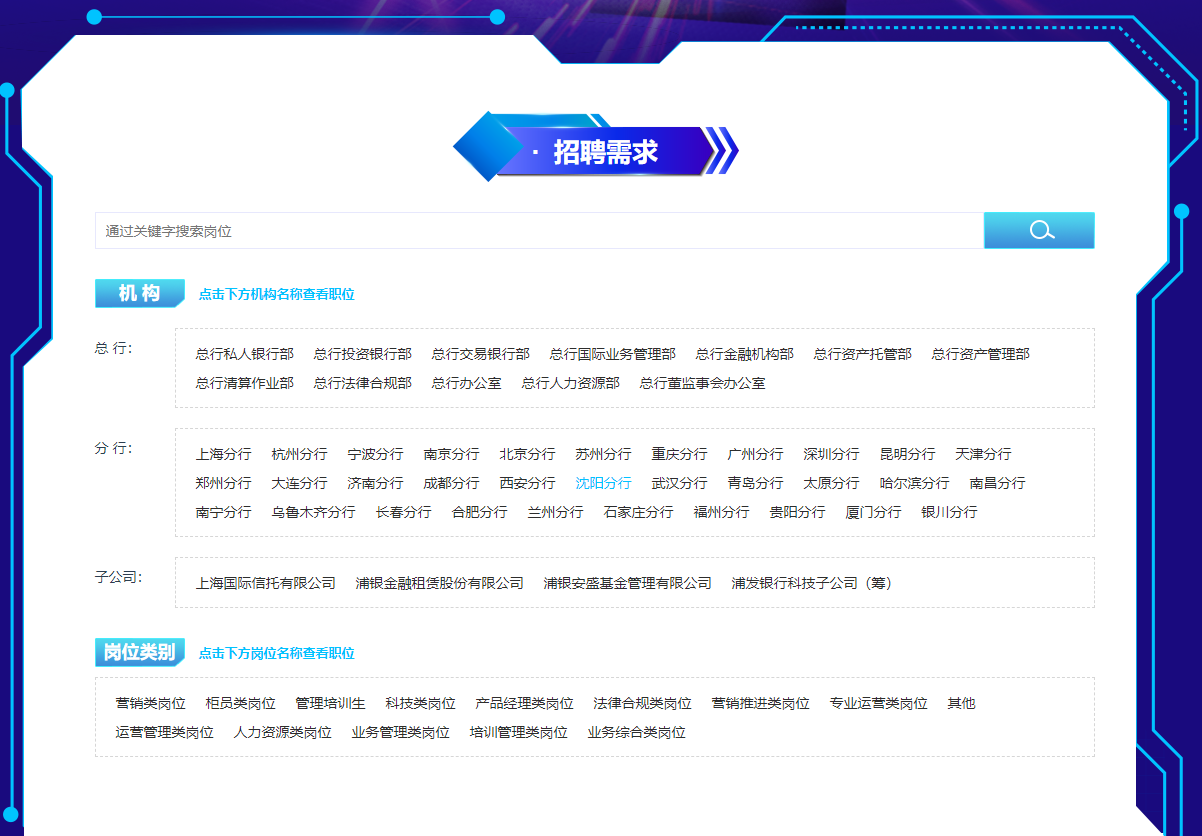
Task: Select 总行交易银行部 department
Action: (x=481, y=354)
